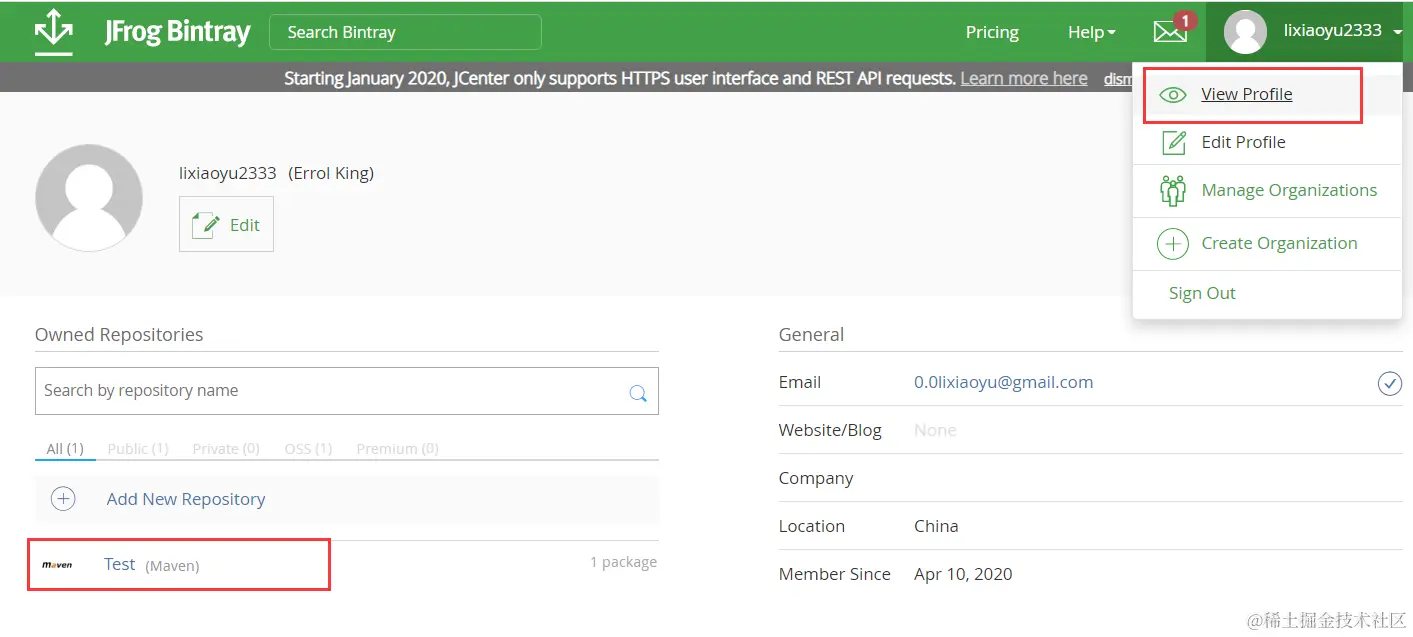Screen dimensions: 1413x637
Task: Choose Manage Organizations in the account menu
Action: 1289,190
